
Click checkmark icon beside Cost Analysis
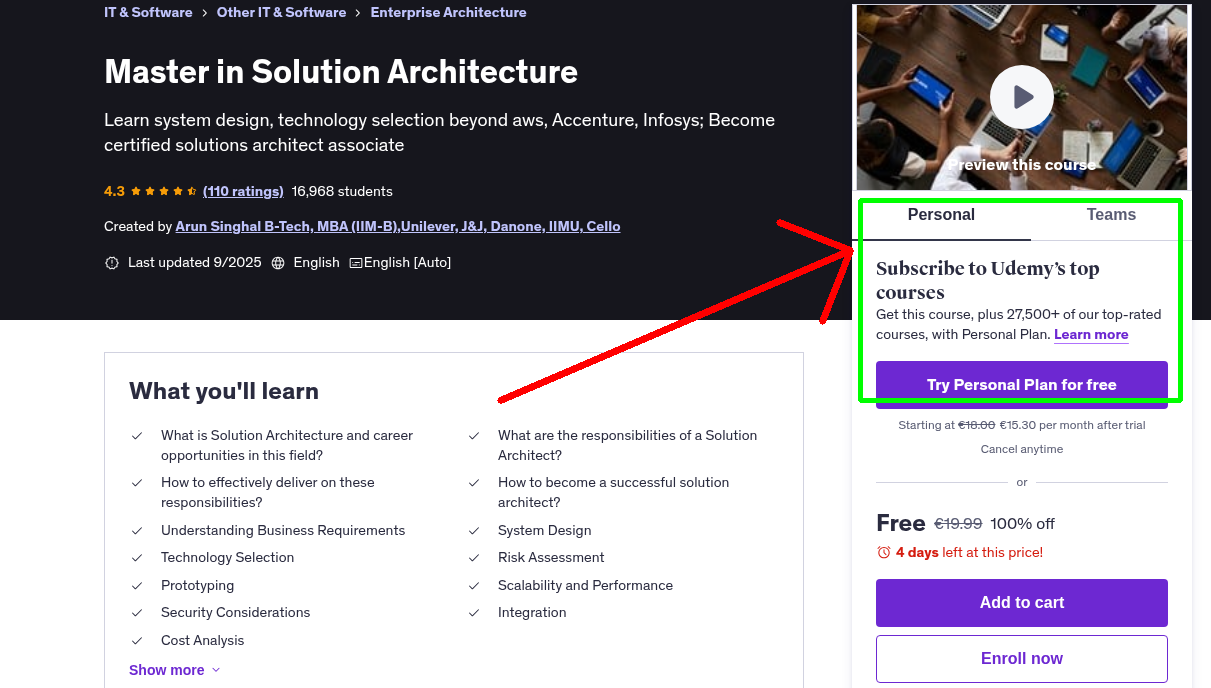pyautogui.click(x=137, y=641)
